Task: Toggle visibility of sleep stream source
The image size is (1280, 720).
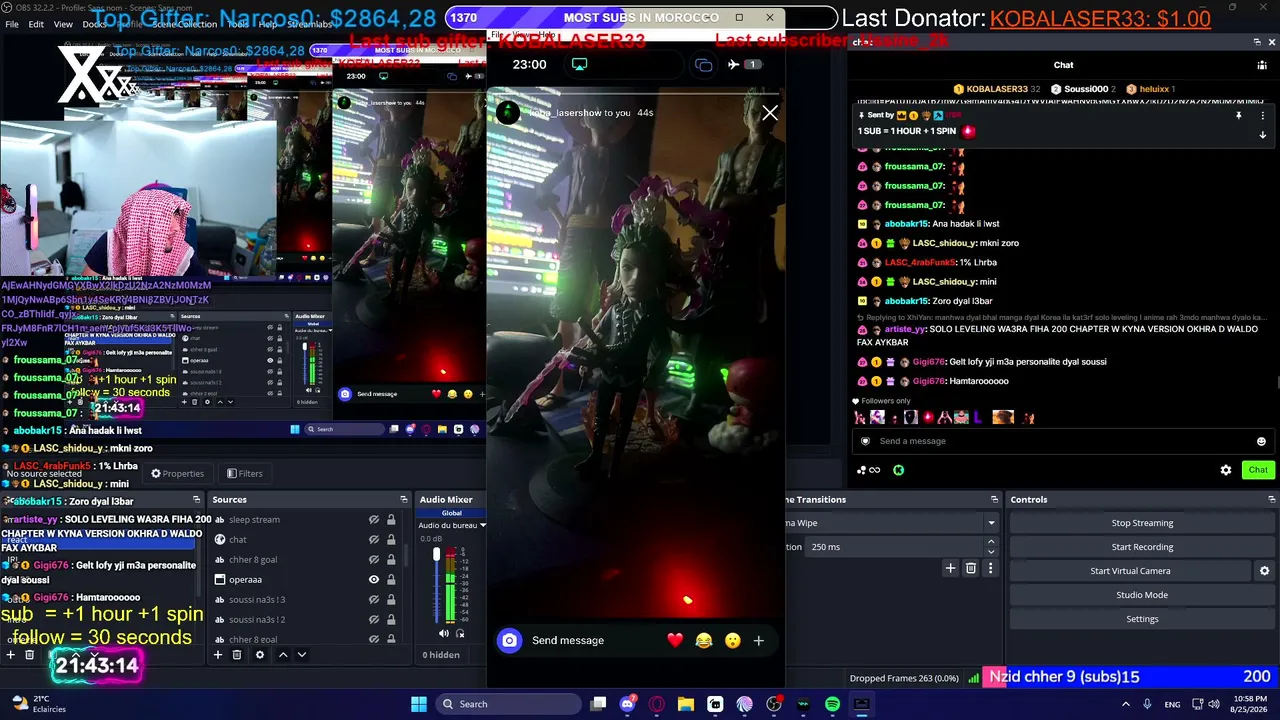Action: tap(374, 520)
